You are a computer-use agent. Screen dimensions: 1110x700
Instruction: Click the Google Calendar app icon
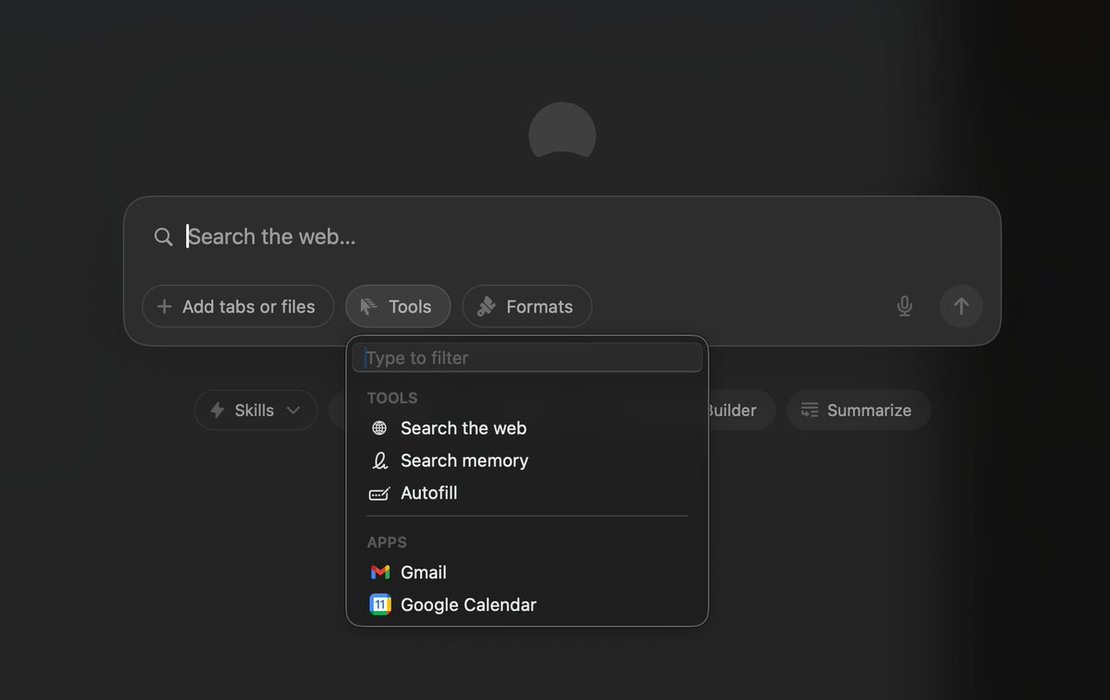[380, 605]
